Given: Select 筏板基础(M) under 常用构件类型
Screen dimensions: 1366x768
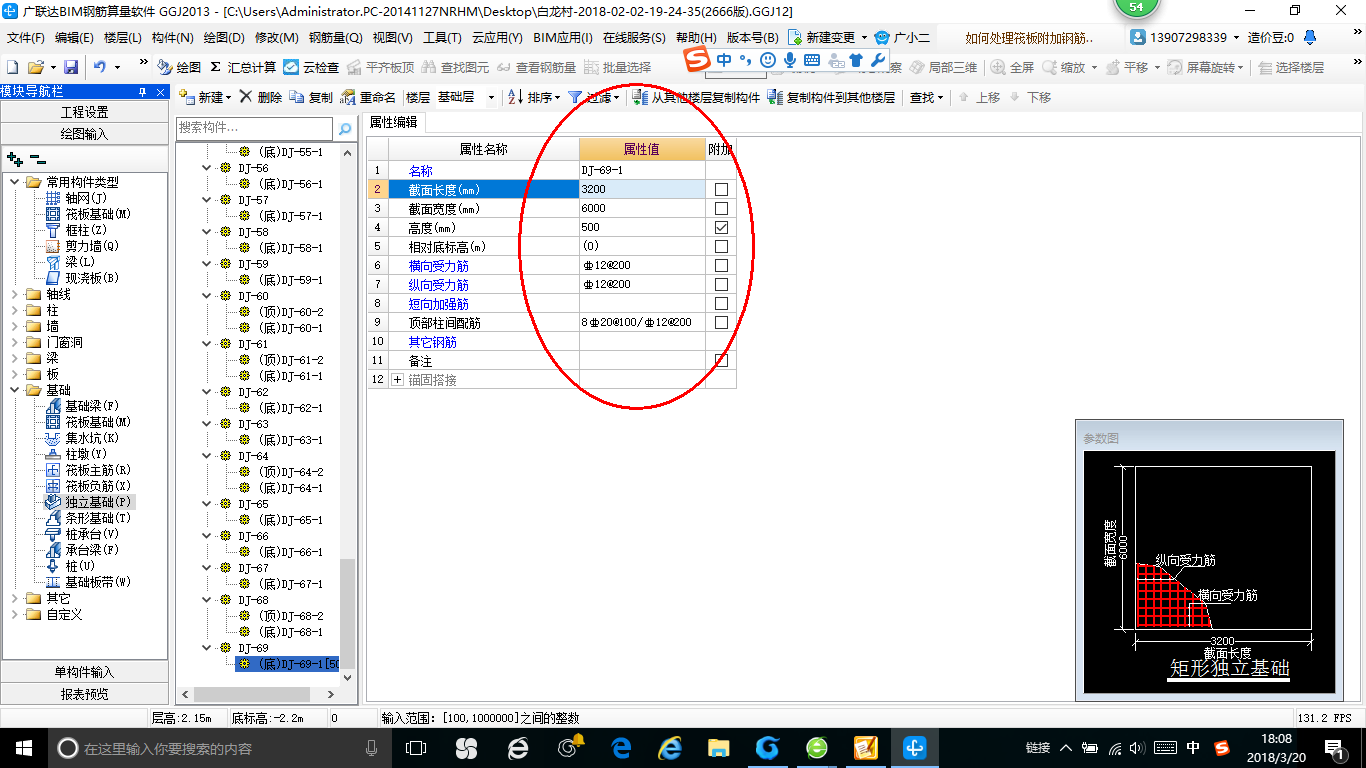Looking at the screenshot, I should pos(88,214).
